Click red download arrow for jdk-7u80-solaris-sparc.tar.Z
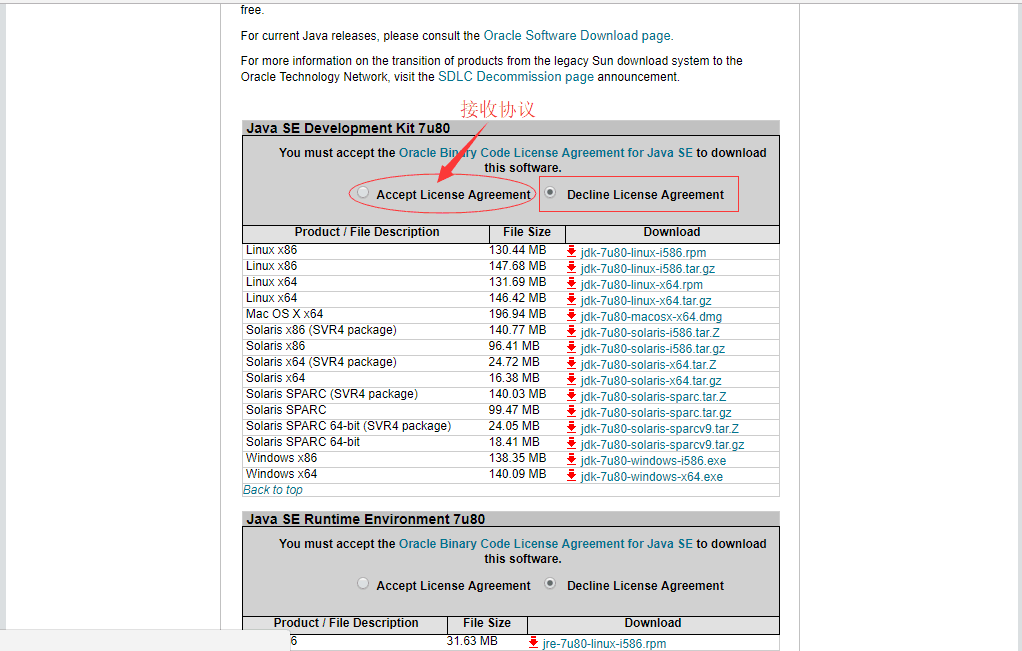The image size is (1022, 651). [572, 396]
